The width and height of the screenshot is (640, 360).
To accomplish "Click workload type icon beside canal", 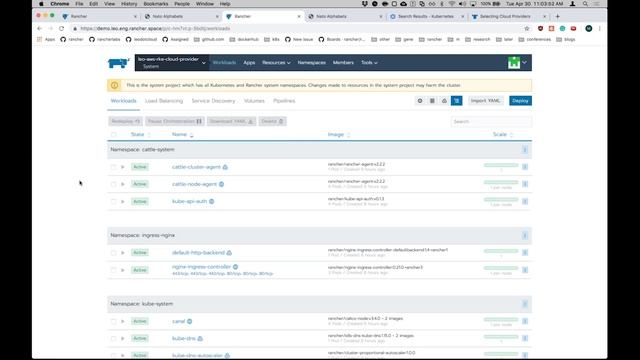I will tap(189, 321).
